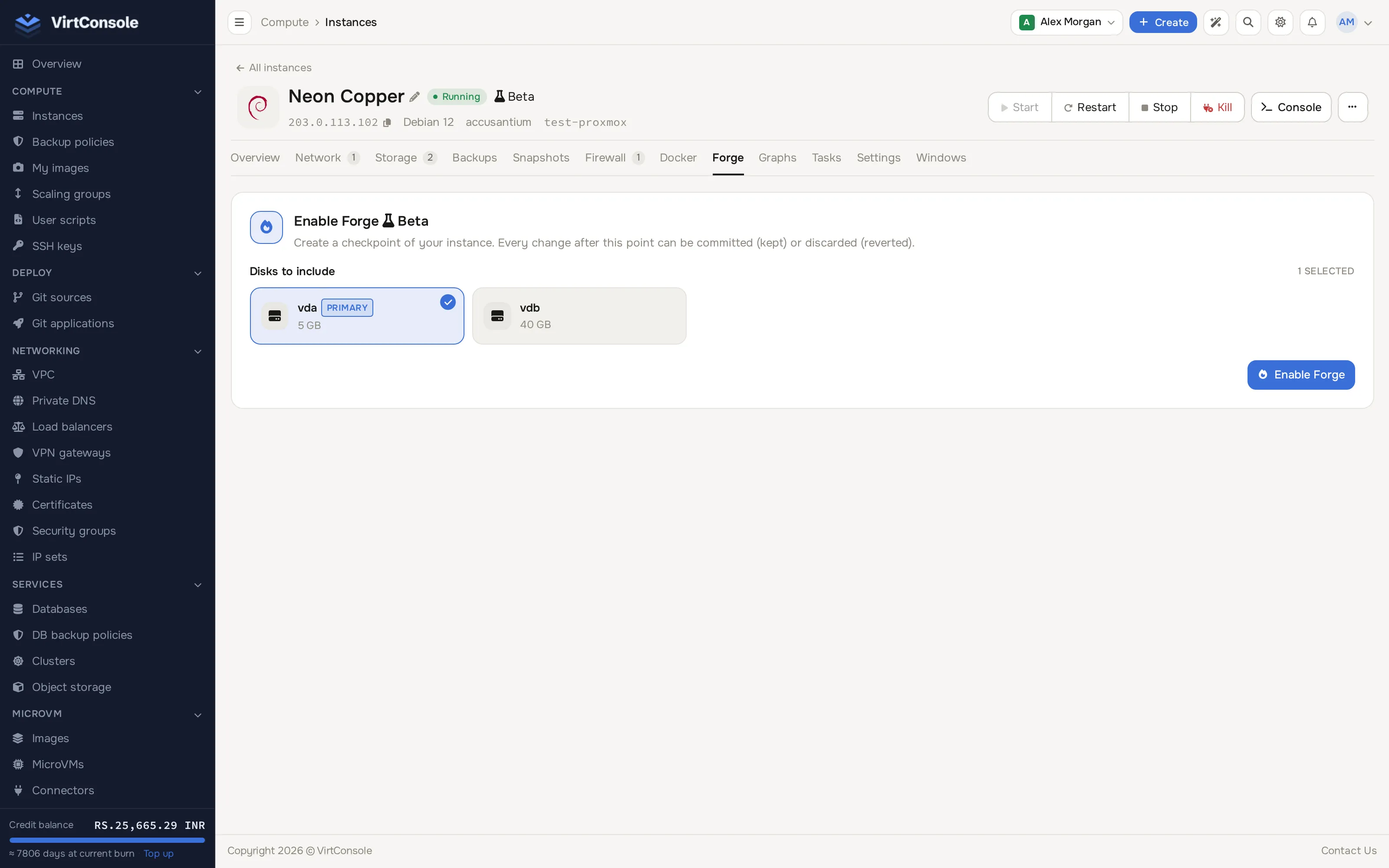Switch to the Docker tab
The width and height of the screenshot is (1389, 868).
pyautogui.click(x=678, y=157)
